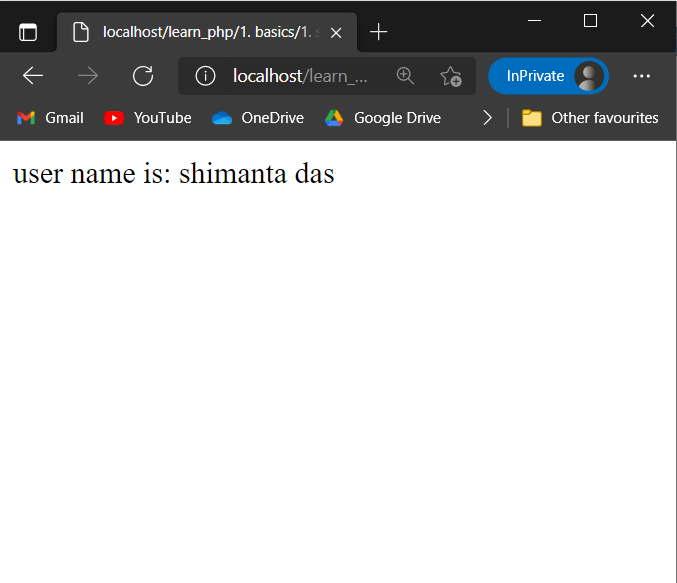Image resolution: width=677 pixels, height=583 pixels.
Task: Switch to the localhost/learn_php tab
Action: coord(200,32)
